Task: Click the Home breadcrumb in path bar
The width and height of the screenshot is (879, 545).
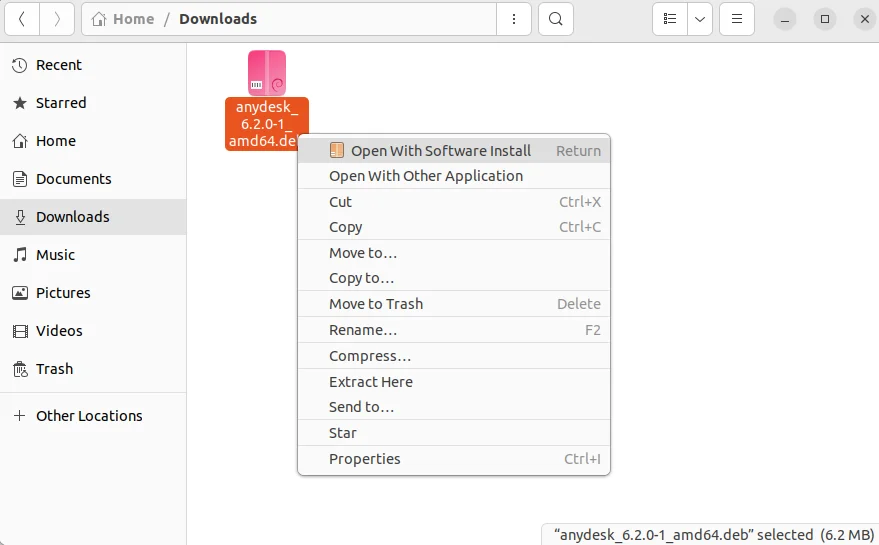Action: coord(123,19)
